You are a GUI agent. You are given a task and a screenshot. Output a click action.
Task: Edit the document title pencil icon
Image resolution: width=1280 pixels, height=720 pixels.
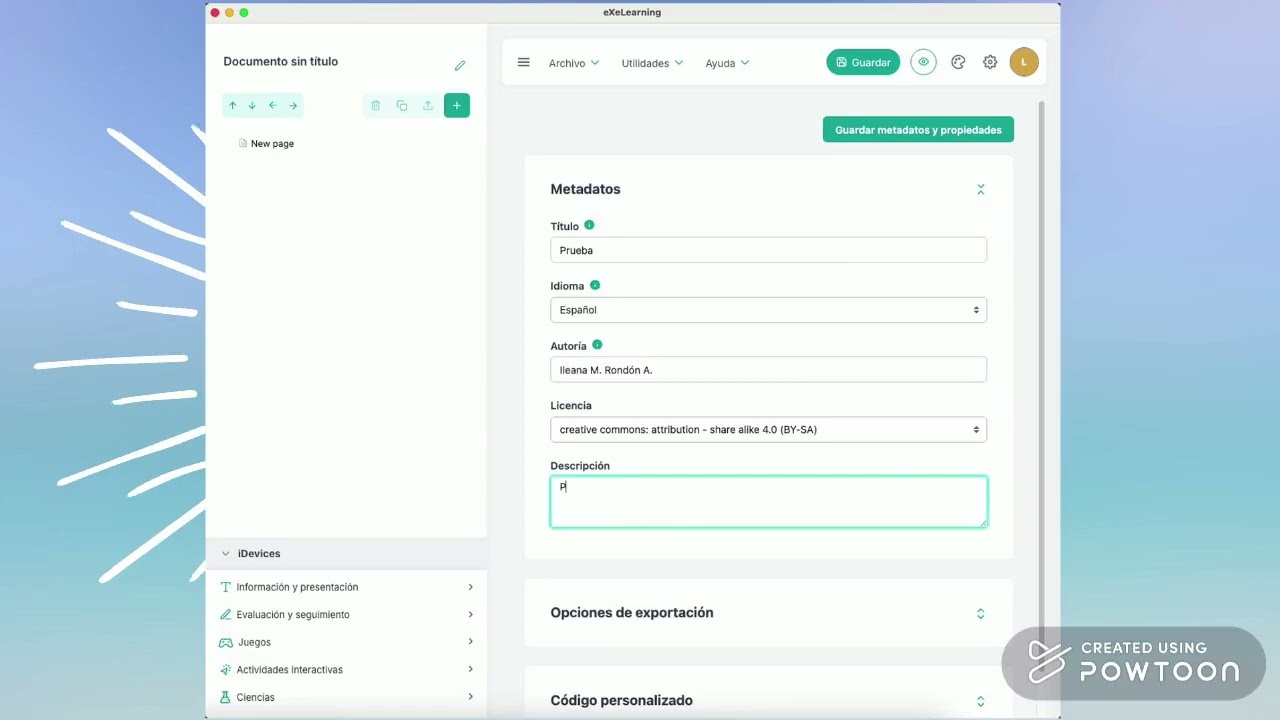tap(460, 66)
